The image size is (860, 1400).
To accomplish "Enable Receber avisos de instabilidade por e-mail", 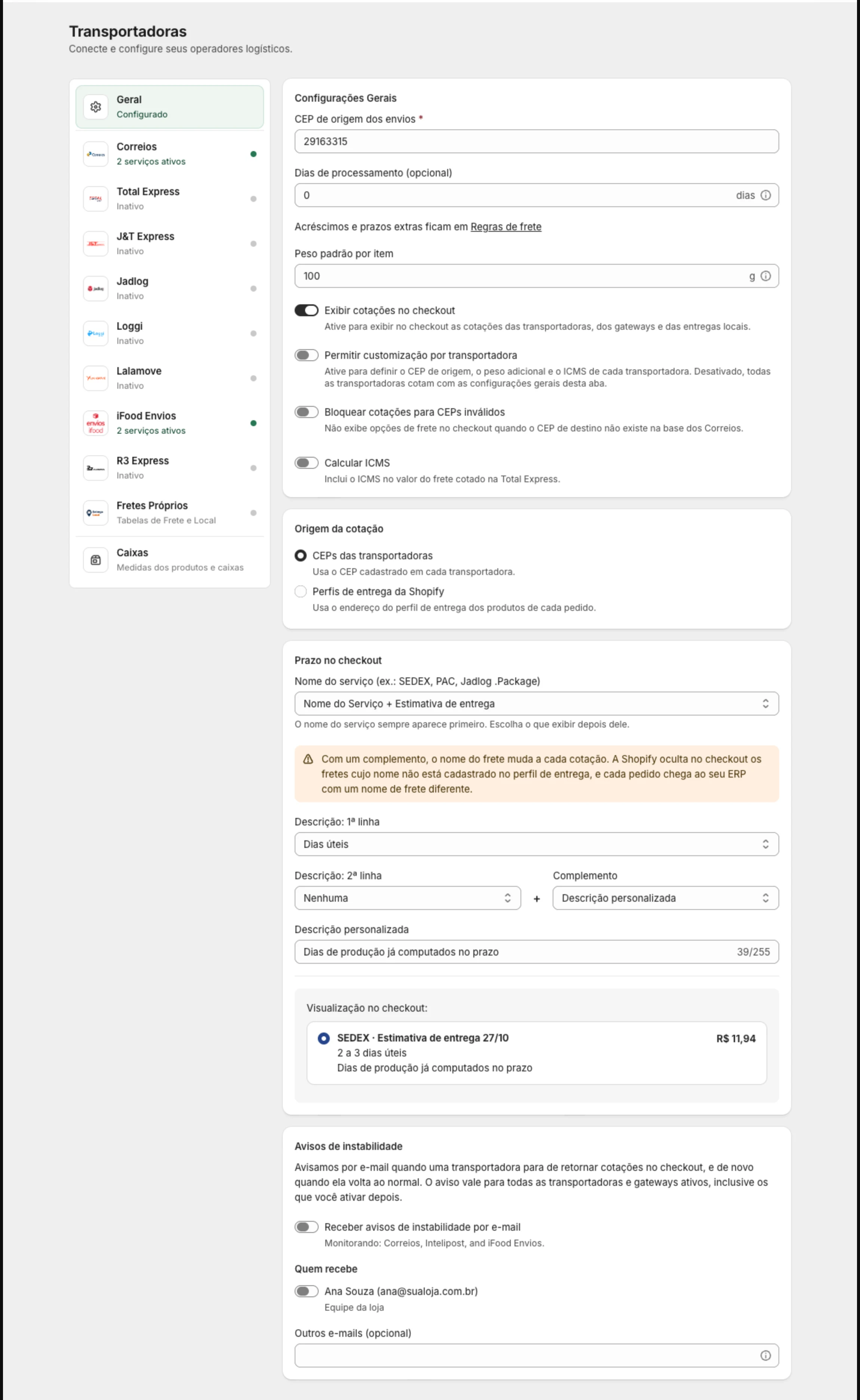I will [x=307, y=1227].
